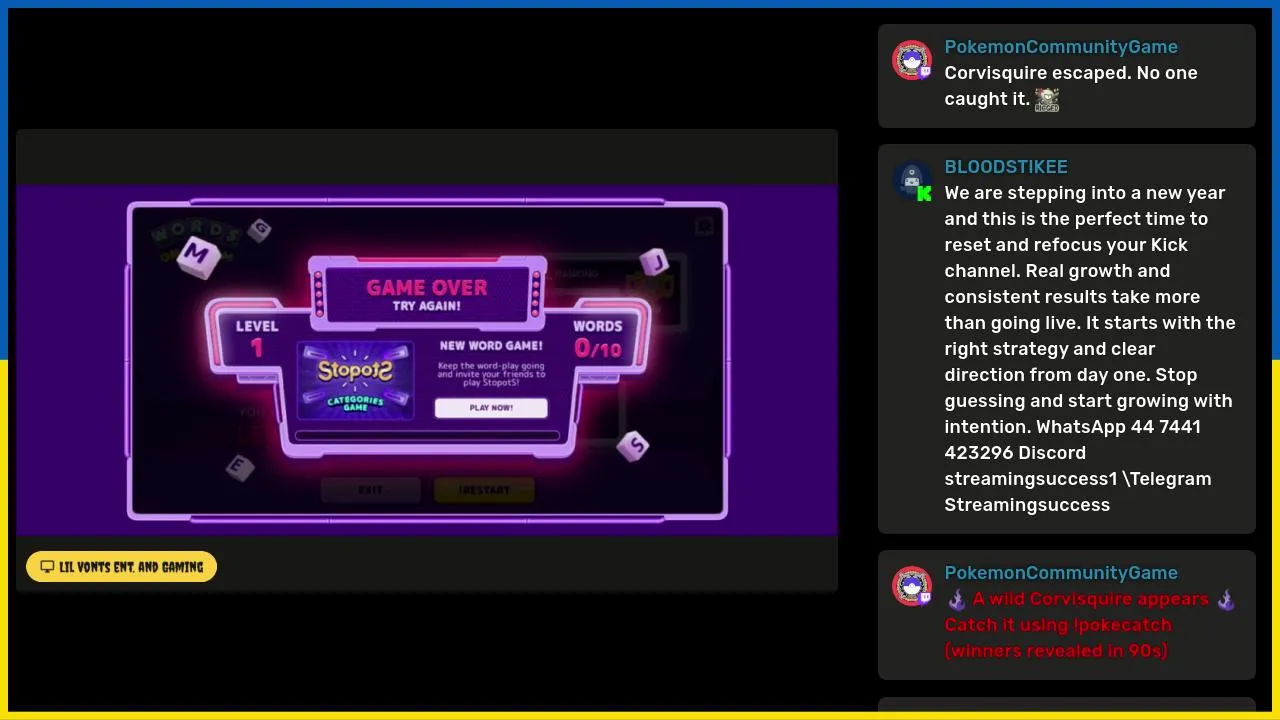
Task: Click the 'WORDS' label
Action: [x=598, y=326]
